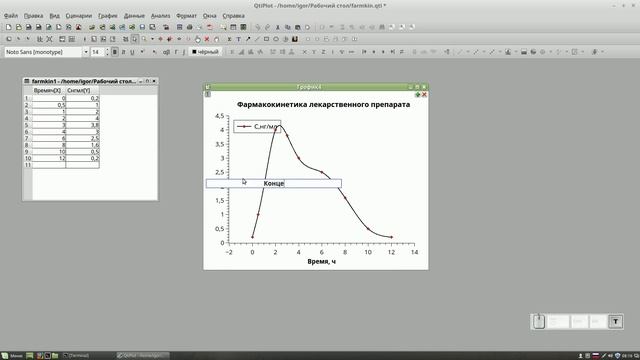Click the keyboard layout flag in the tray
Image resolution: width=640 pixels, height=360 pixels.
596,356
